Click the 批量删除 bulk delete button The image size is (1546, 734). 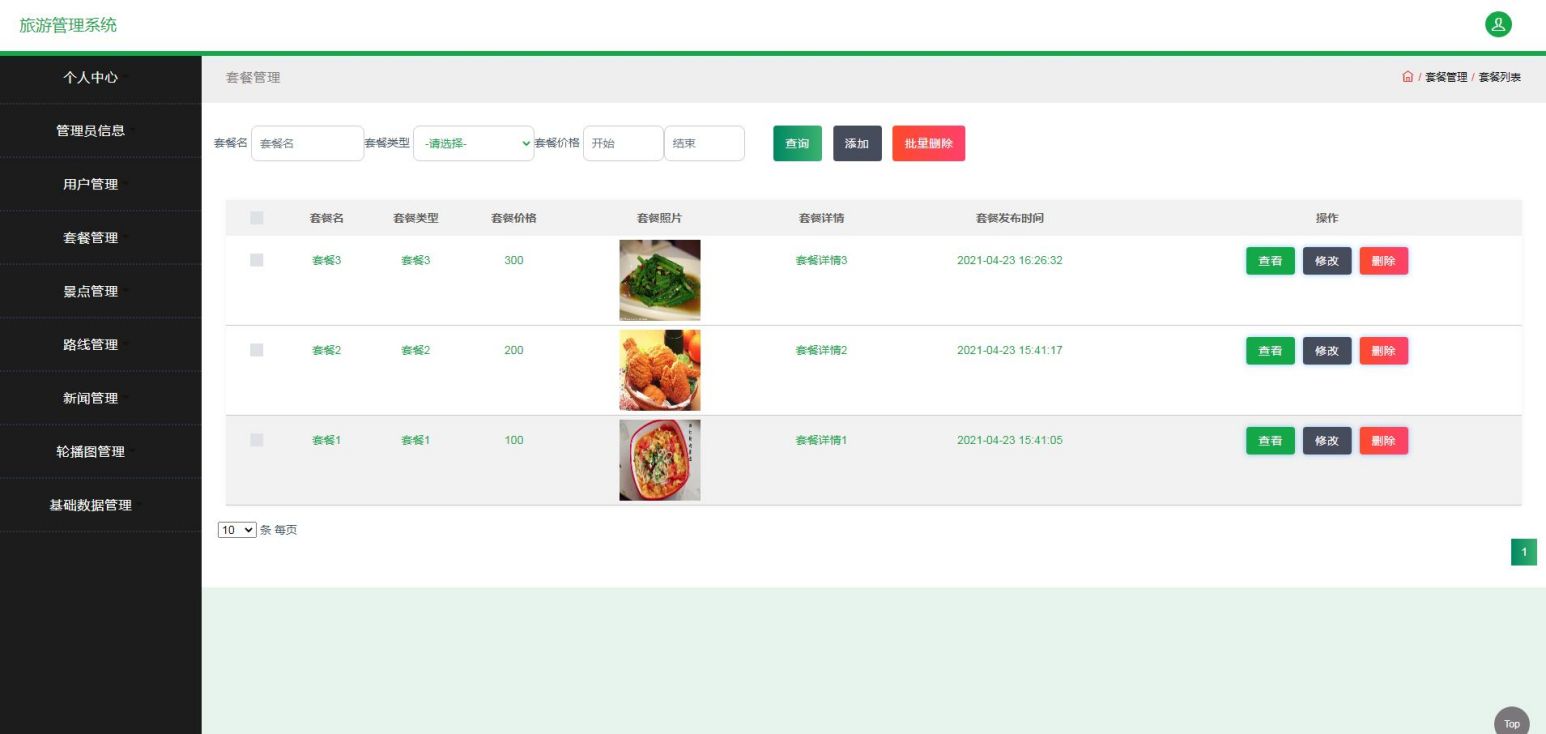[928, 143]
